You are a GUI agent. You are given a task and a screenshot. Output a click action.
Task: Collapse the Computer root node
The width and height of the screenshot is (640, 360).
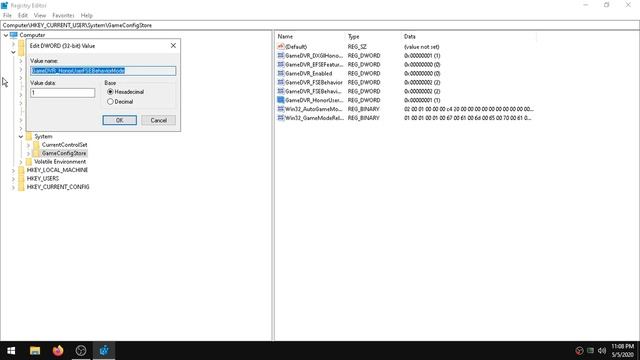(x=6, y=35)
